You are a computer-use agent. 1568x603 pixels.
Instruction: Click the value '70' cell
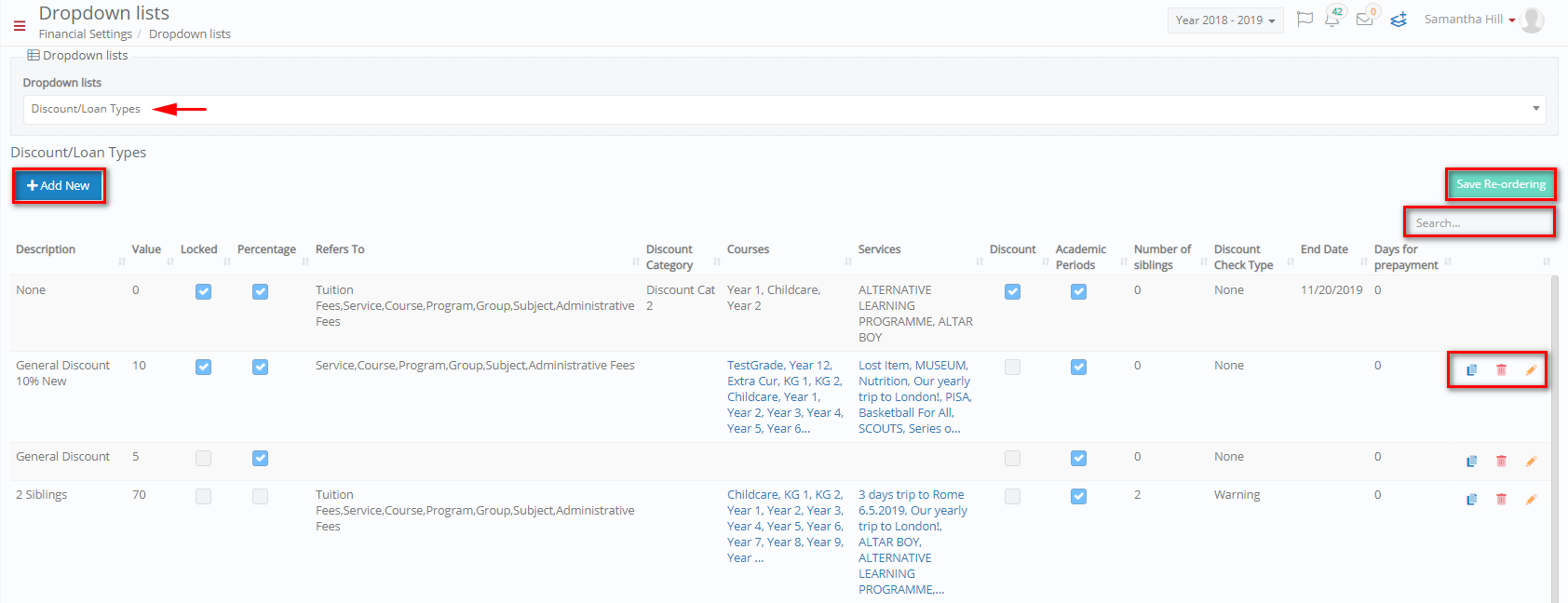139,495
